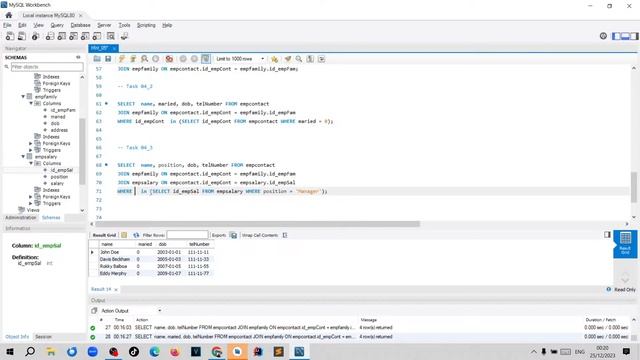
Task: Click the Views node in the schema tree
Action: [33, 210]
